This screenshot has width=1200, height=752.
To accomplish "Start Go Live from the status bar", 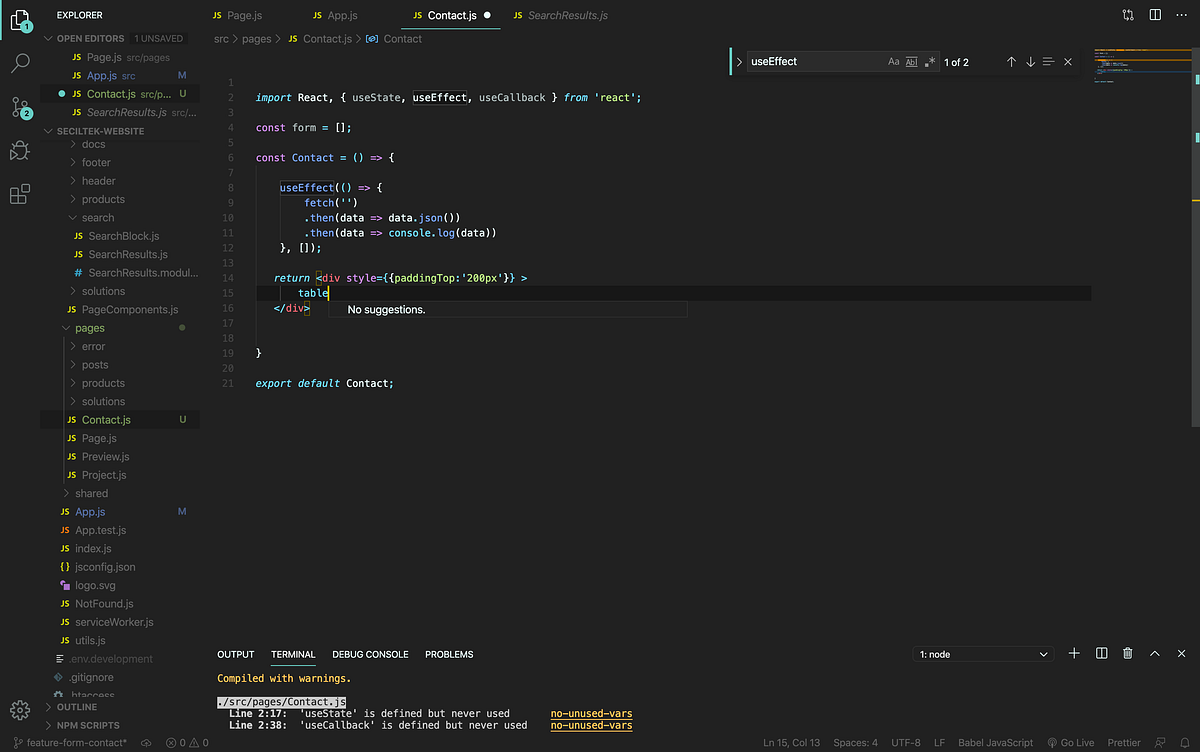I will 1071,742.
